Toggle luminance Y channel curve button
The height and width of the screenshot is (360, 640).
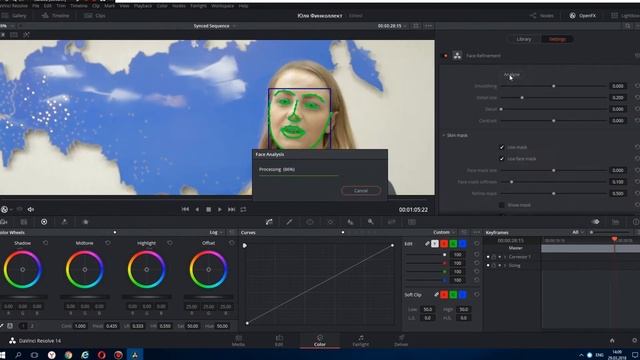[x=435, y=244]
